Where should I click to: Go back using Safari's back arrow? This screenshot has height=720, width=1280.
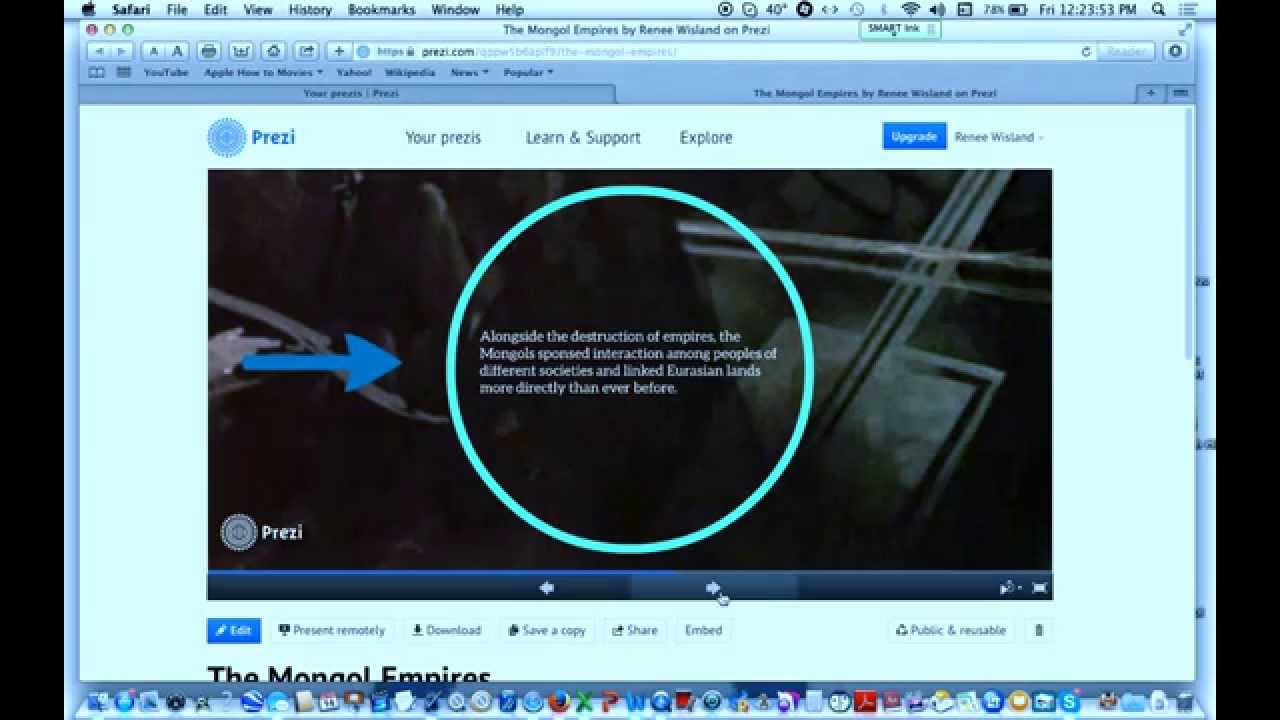98,51
